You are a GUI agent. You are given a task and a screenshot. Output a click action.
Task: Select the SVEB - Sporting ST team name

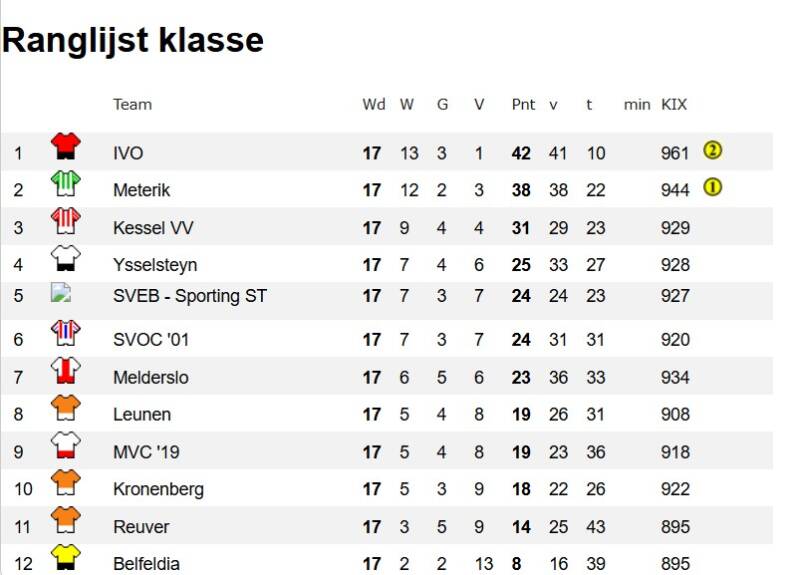click(x=190, y=295)
